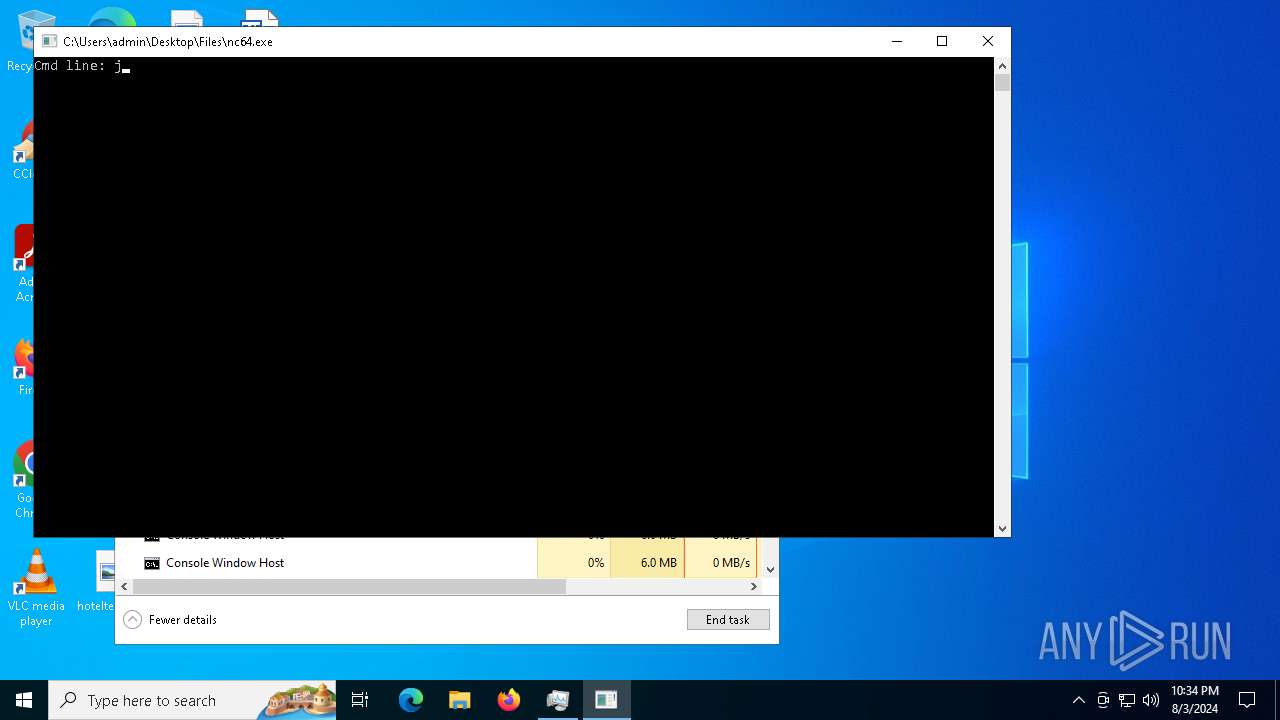This screenshot has height=720, width=1280.
Task: Click the Task Manager horizontal scrollbar thumb
Action: pos(349,586)
